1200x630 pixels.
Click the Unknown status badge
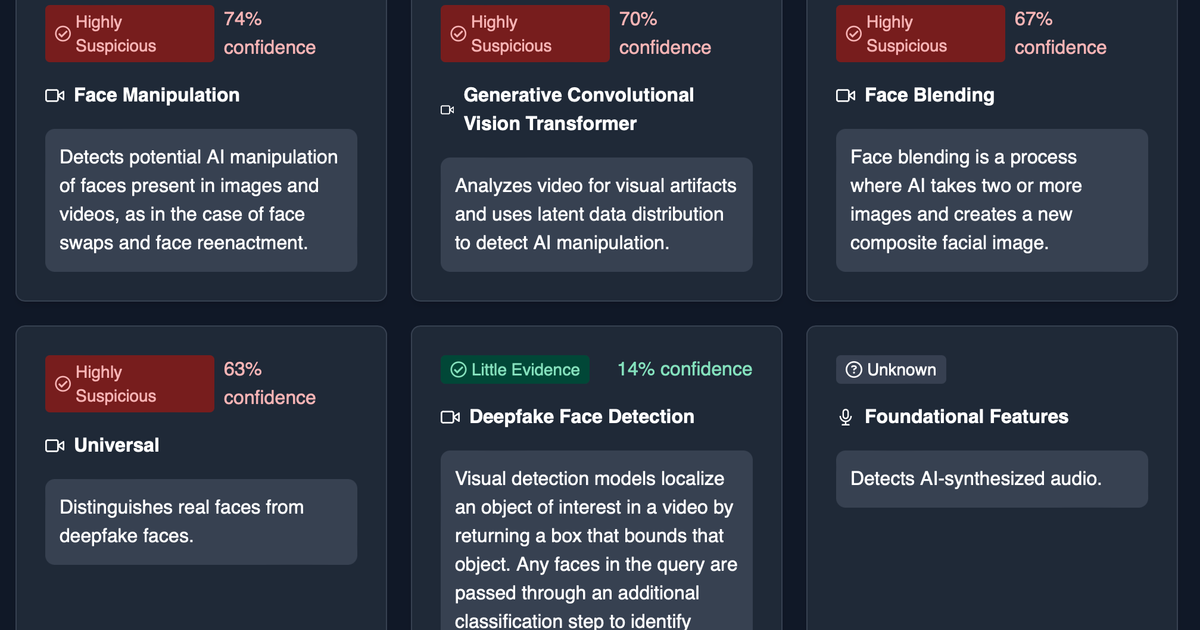pyautogui.click(x=891, y=370)
